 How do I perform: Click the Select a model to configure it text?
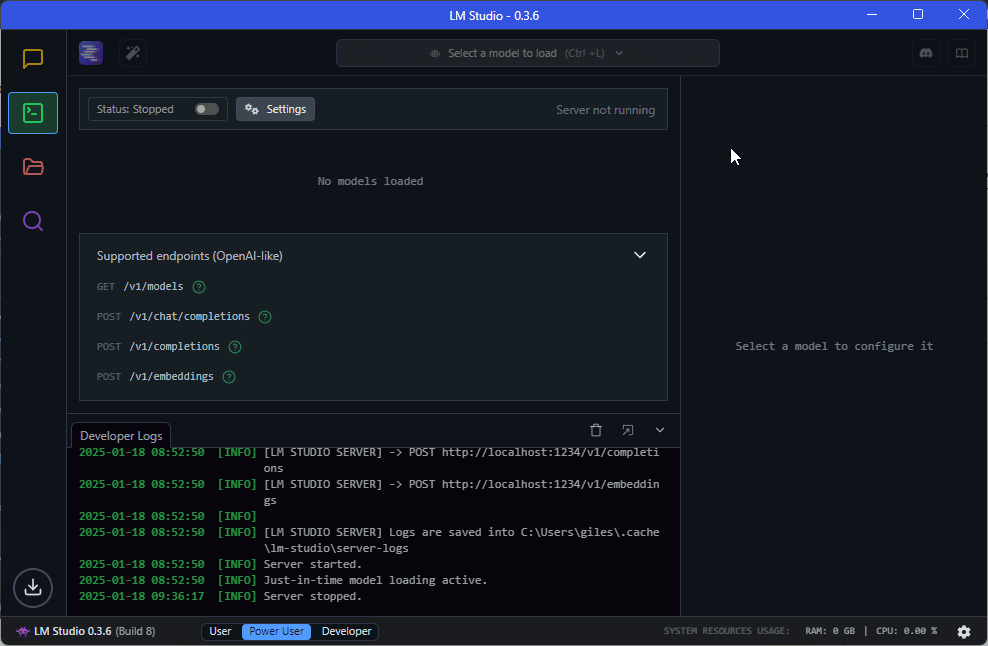834,346
